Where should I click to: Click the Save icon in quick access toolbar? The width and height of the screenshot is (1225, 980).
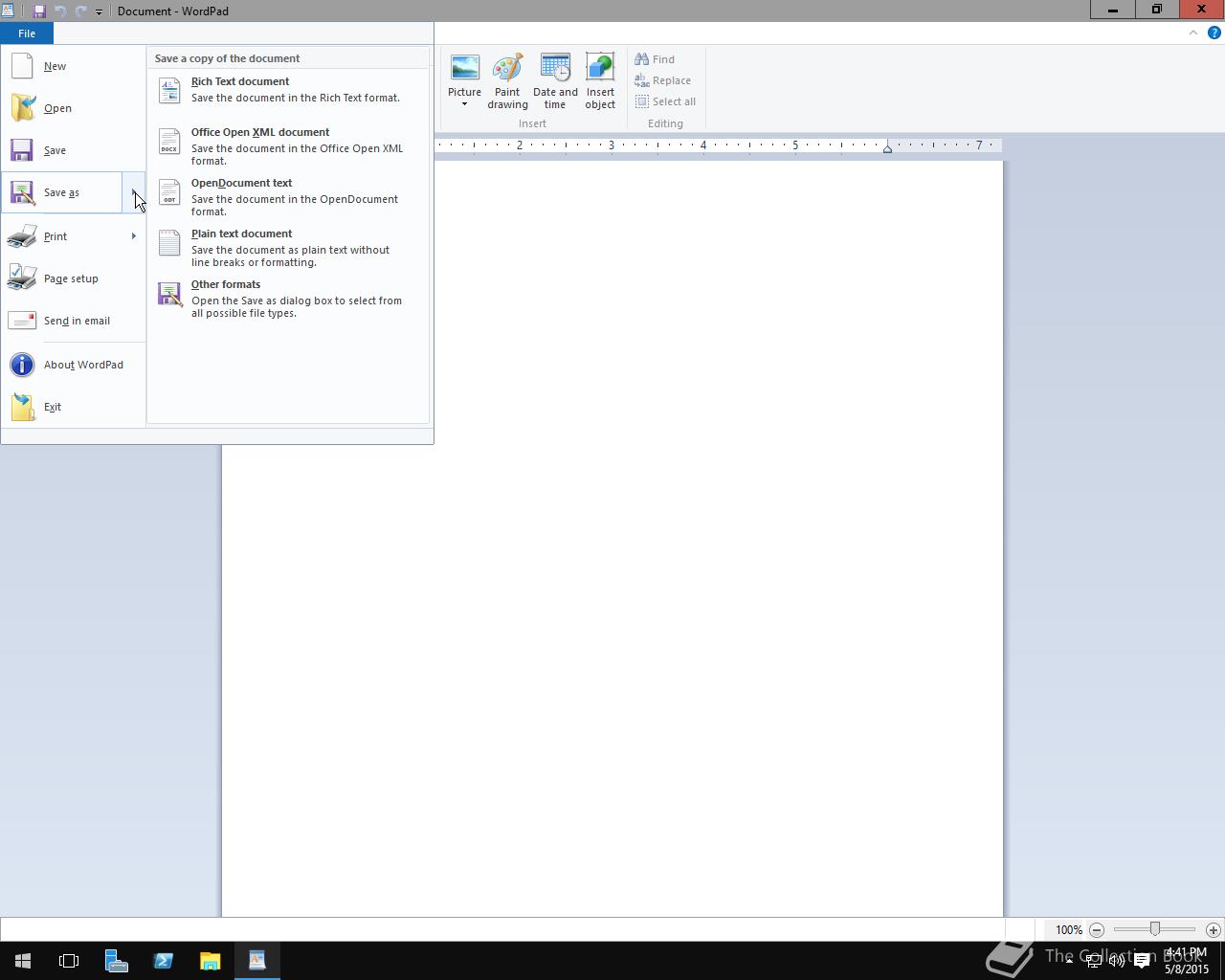(39, 11)
